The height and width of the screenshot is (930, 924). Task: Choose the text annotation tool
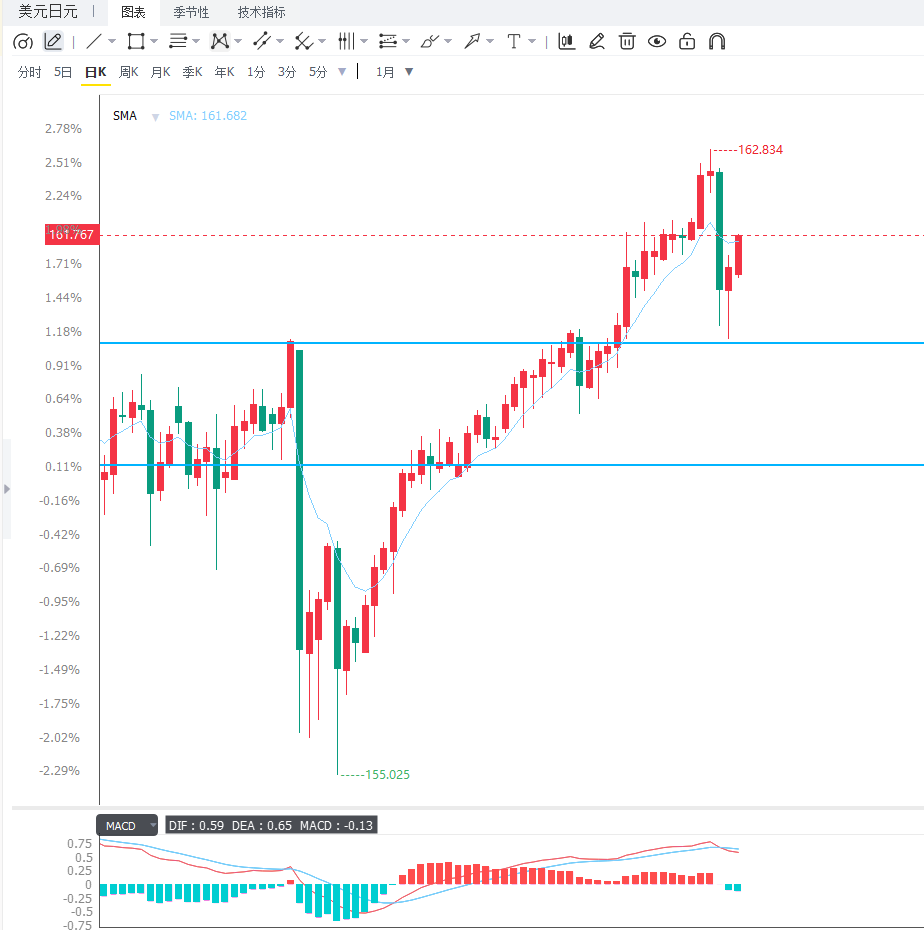click(514, 42)
